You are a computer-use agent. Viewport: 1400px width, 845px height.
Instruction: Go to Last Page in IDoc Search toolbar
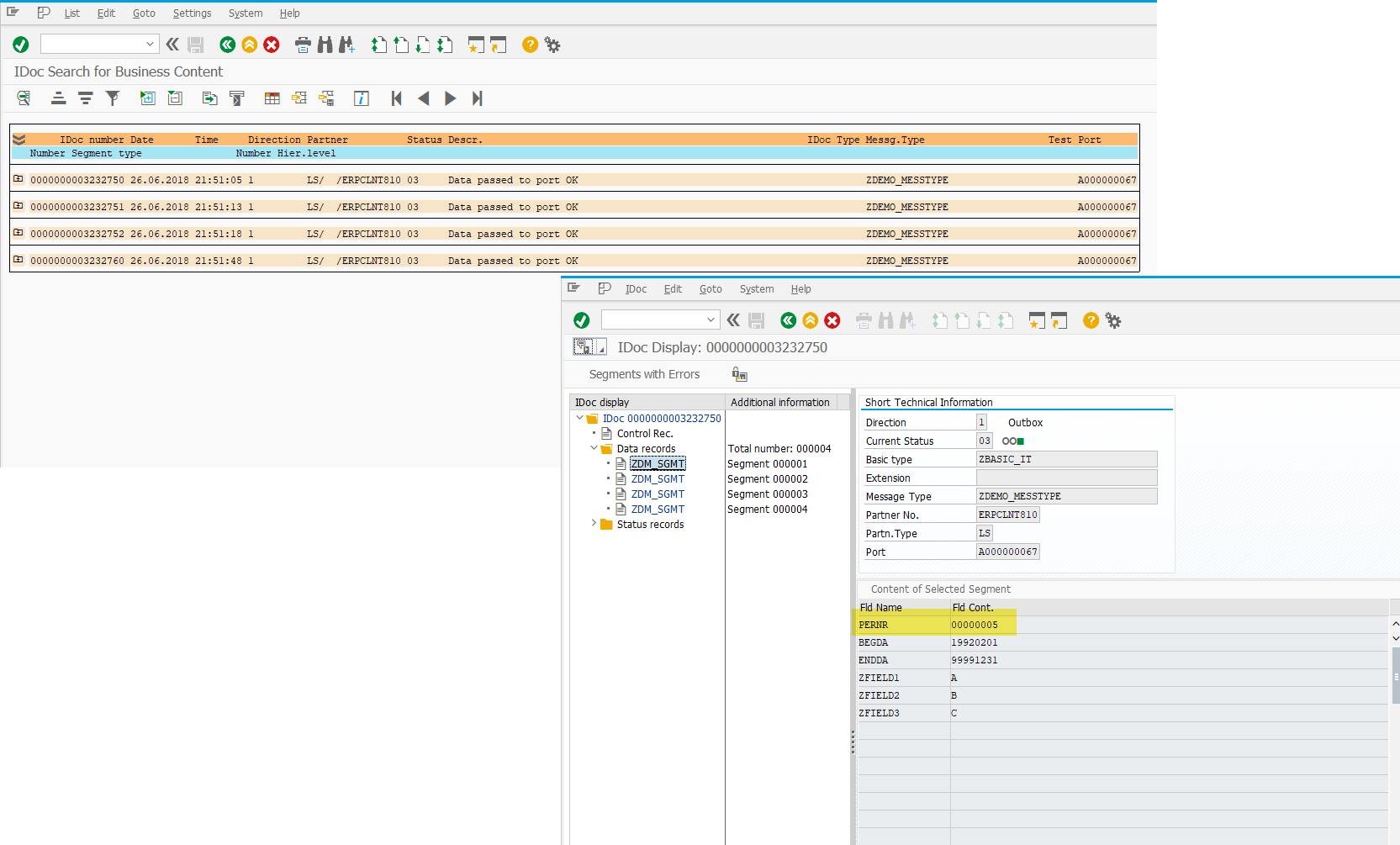point(445,45)
